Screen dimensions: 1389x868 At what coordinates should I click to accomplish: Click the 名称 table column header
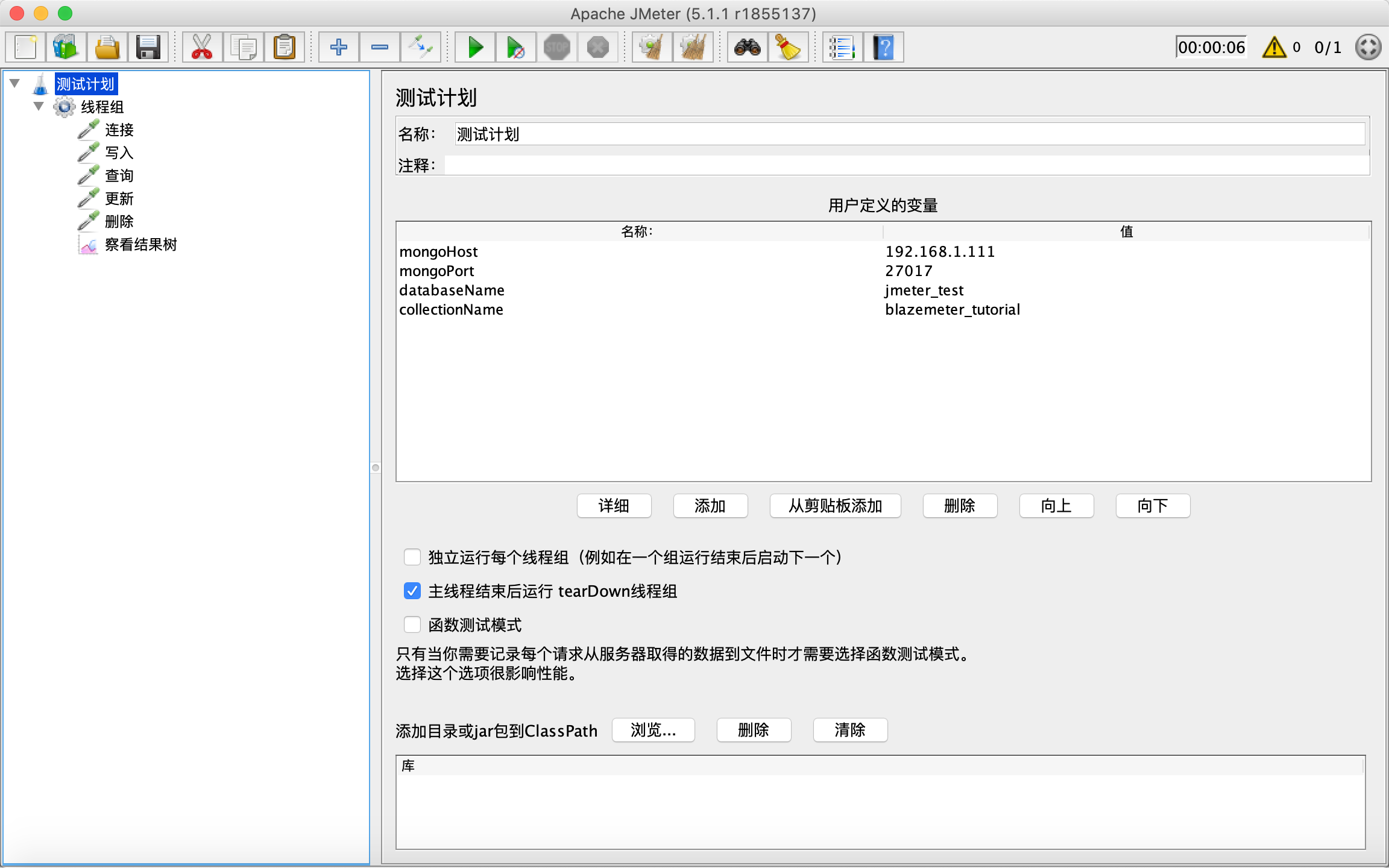[640, 231]
